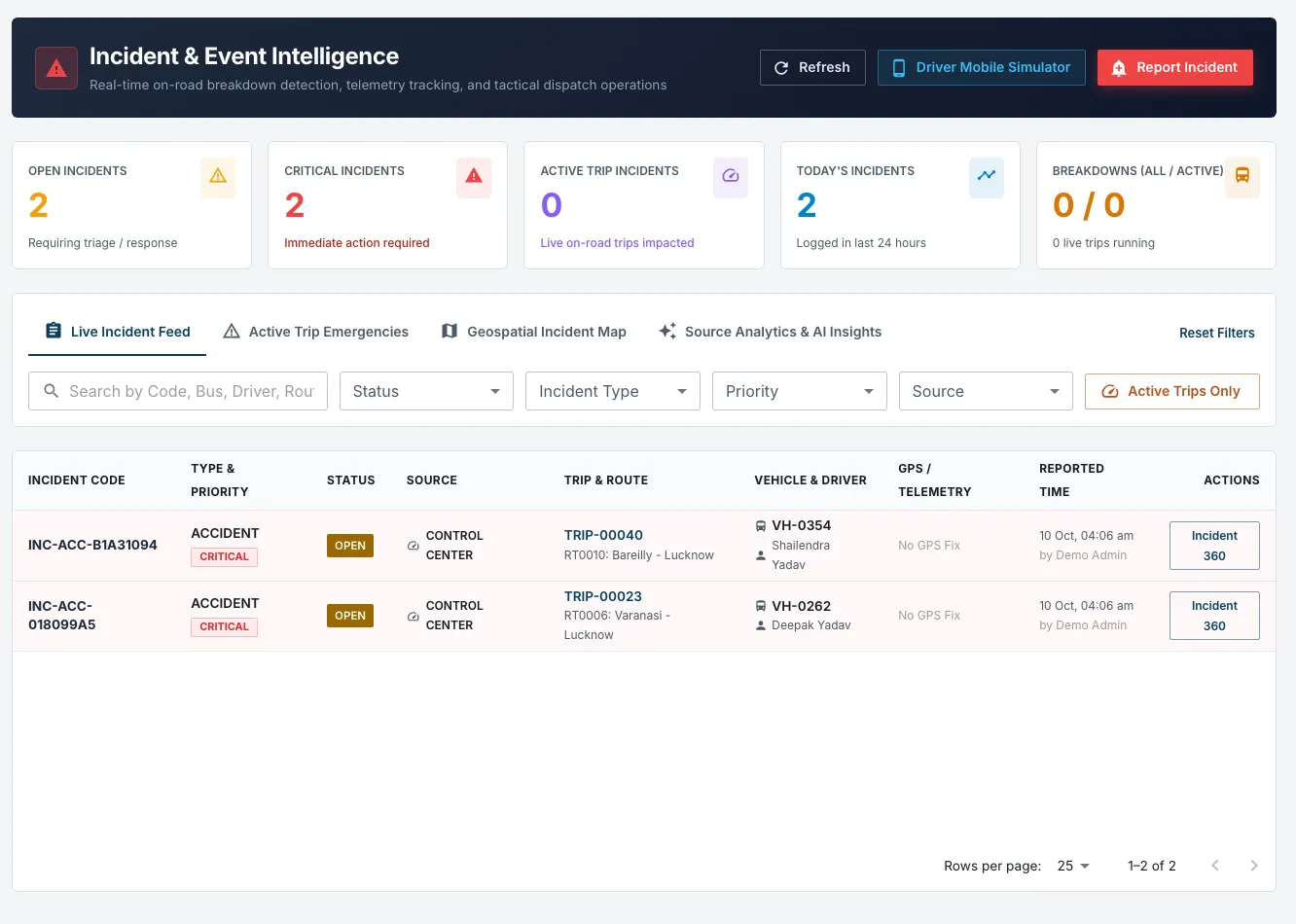This screenshot has width=1296, height=924.
Task: Open the Active Trip Emergencies tab
Action: [315, 332]
